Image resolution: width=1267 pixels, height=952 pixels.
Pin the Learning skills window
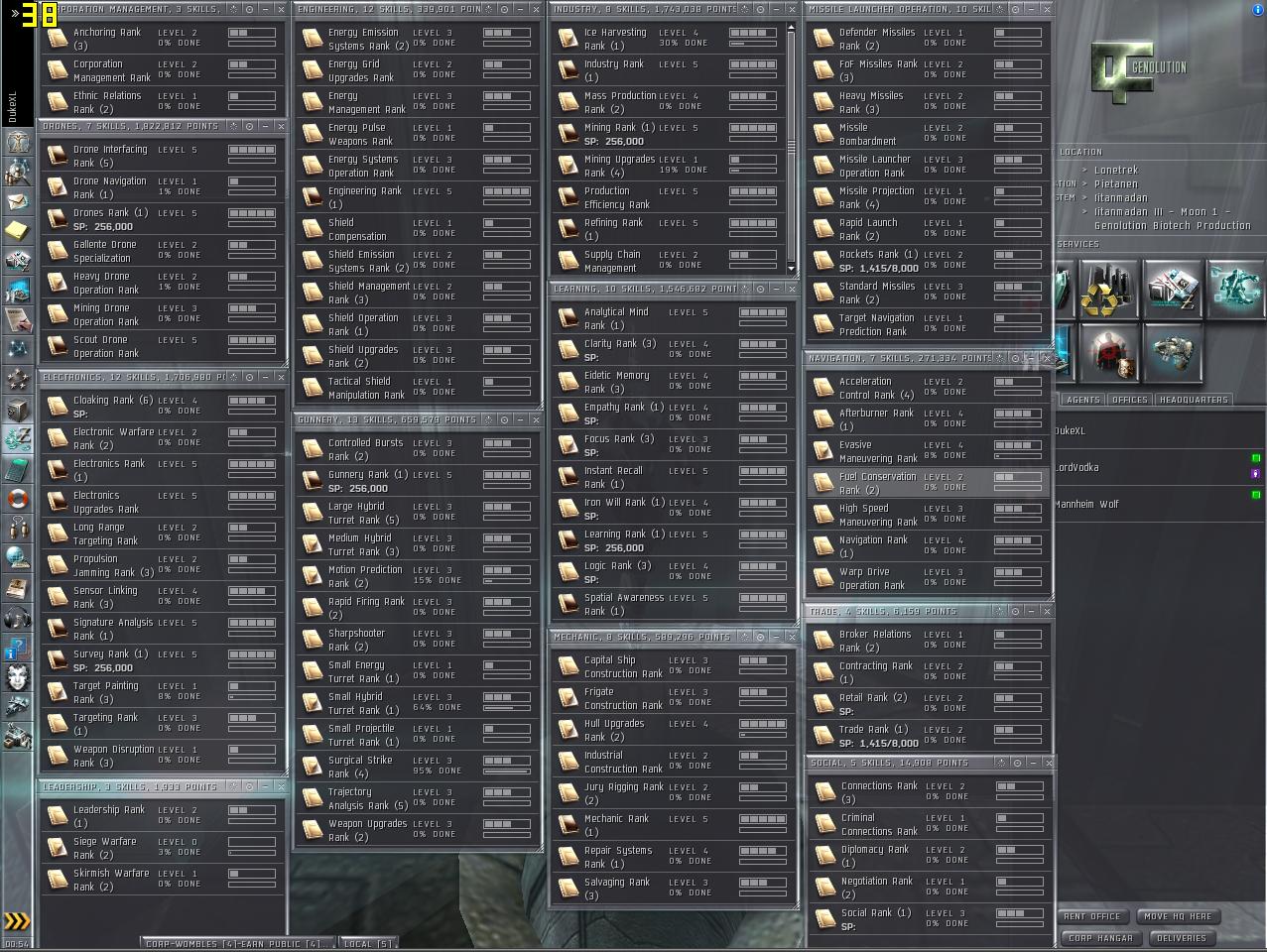click(x=744, y=289)
